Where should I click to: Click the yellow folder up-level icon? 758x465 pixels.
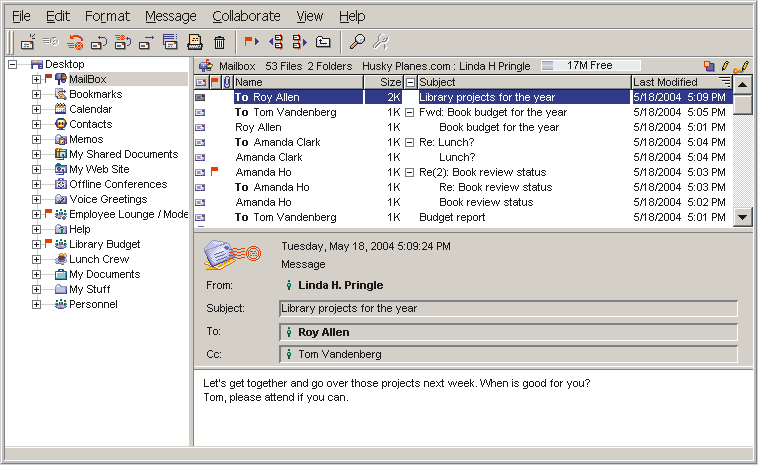click(323, 43)
